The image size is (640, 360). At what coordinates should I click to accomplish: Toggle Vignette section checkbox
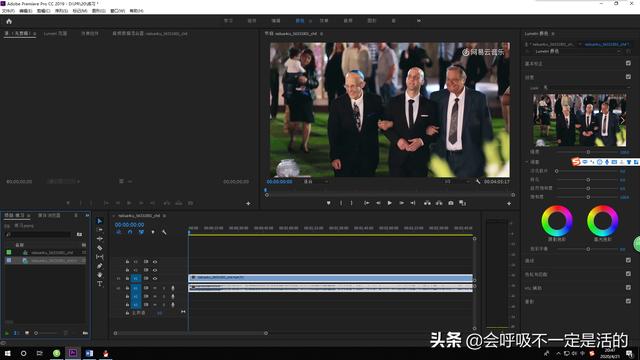pyautogui.click(x=628, y=301)
